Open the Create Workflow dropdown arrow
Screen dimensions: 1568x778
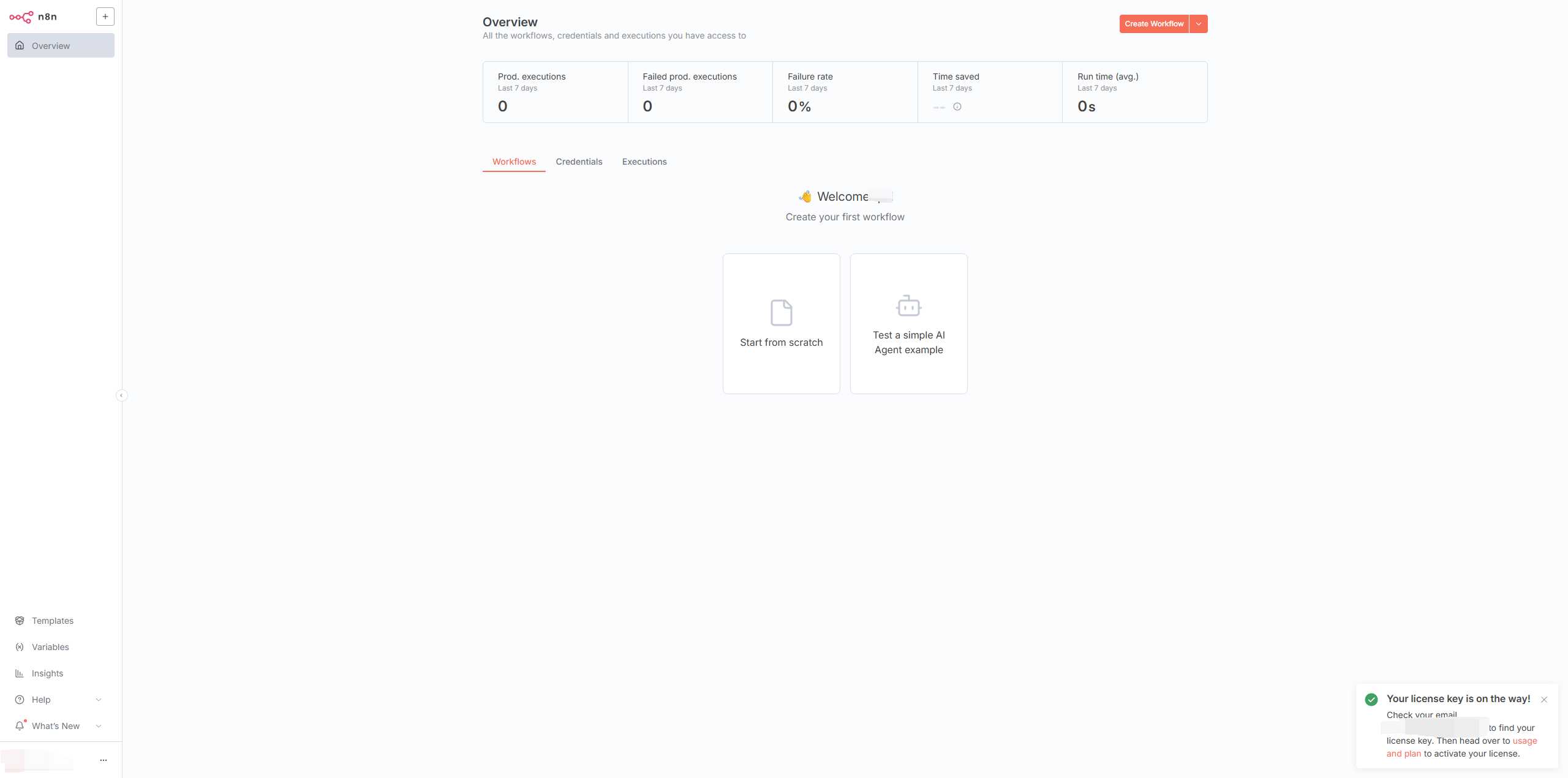[1199, 24]
